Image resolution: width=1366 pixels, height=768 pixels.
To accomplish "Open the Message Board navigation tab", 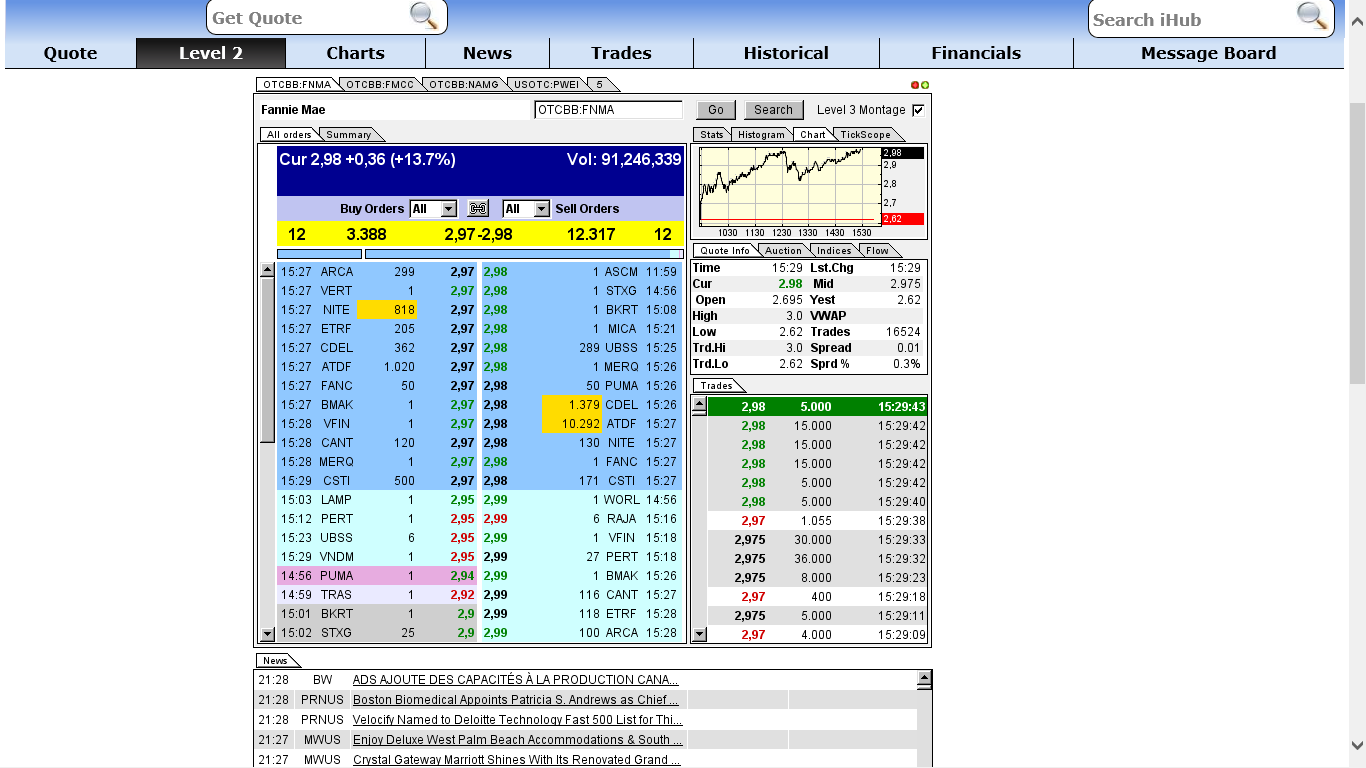I will pyautogui.click(x=1208, y=53).
